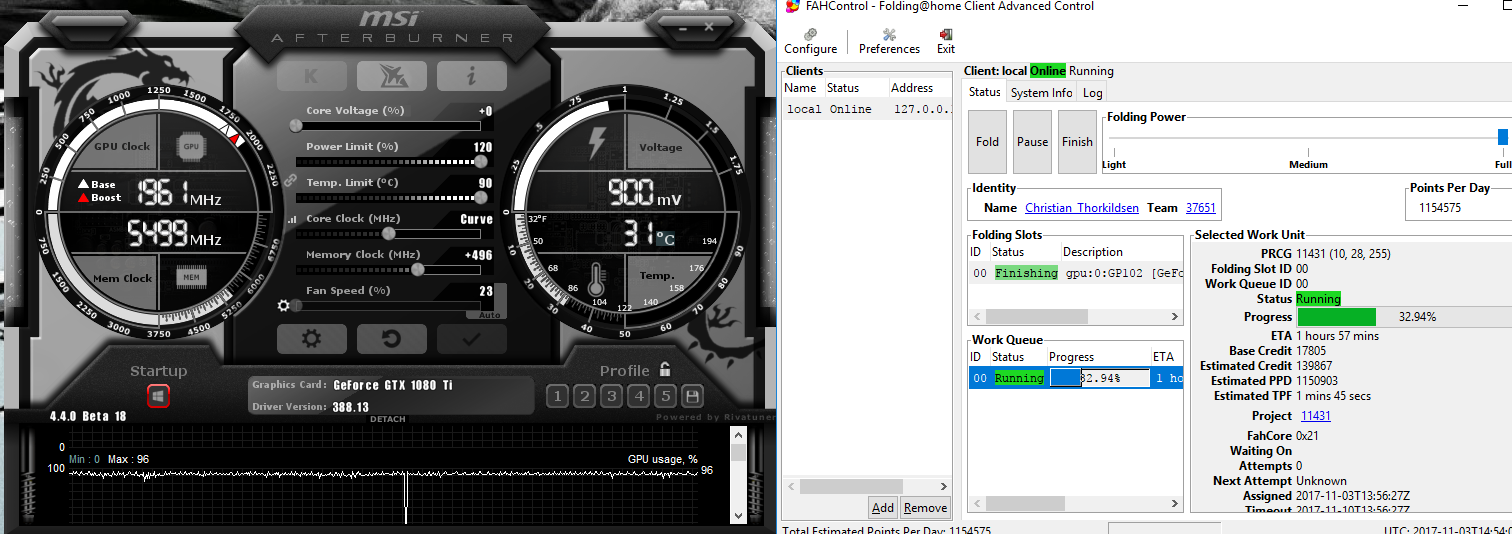Open team link 37651

[1201, 208]
